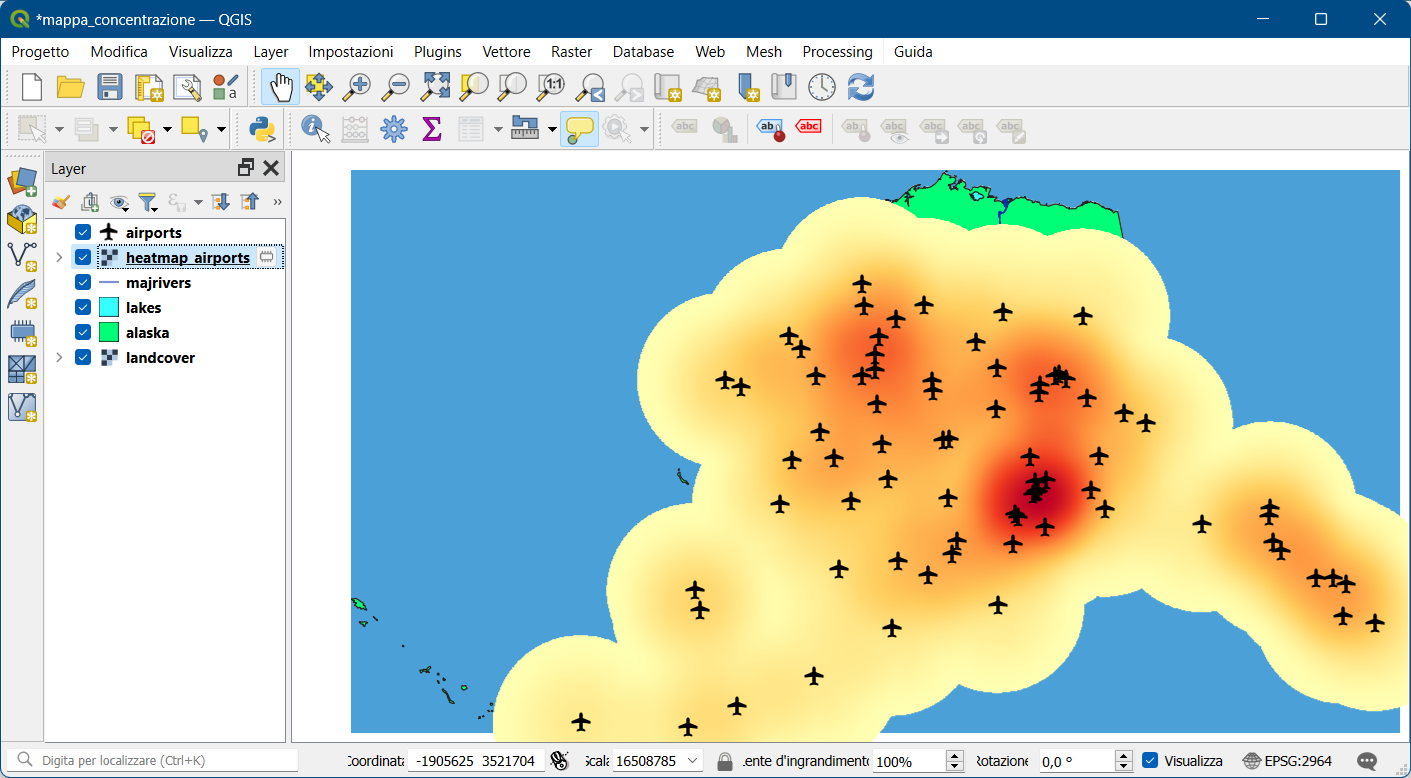Select the heatmap_airports layer name

click(x=188, y=258)
